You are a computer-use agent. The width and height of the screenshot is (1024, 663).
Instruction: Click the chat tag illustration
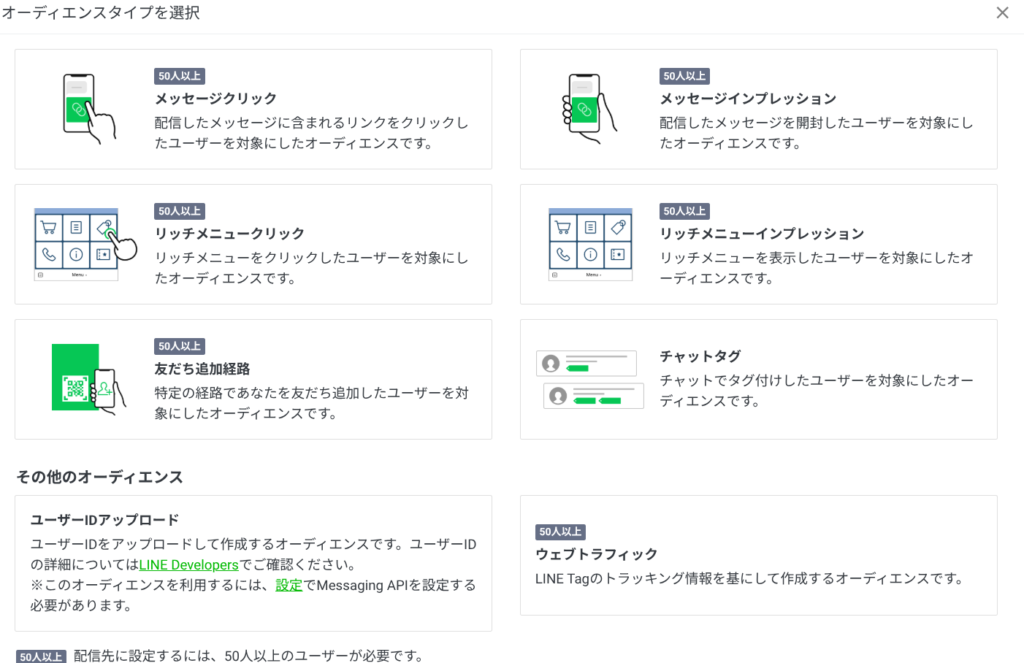click(588, 379)
